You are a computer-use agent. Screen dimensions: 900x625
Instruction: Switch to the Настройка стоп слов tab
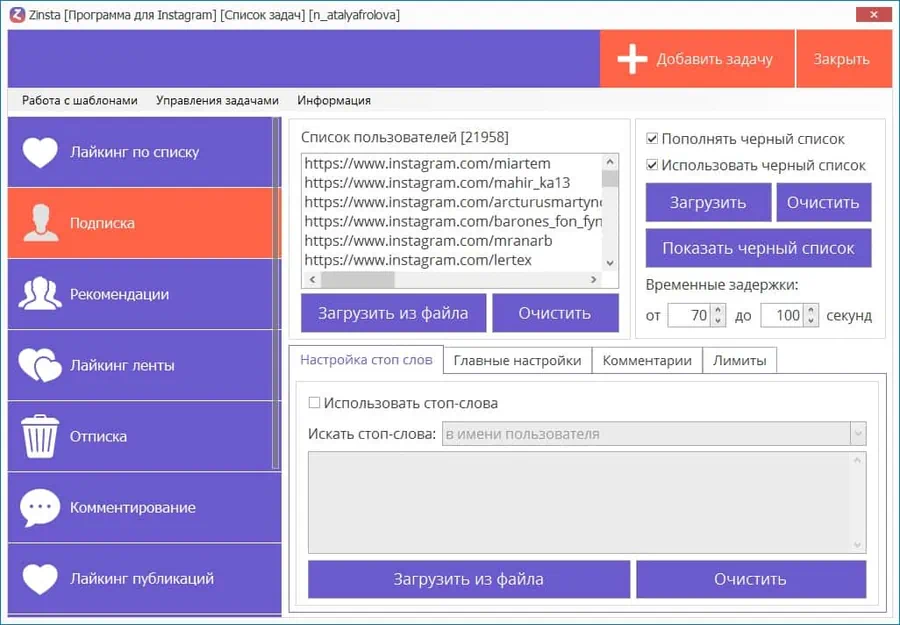pos(366,360)
